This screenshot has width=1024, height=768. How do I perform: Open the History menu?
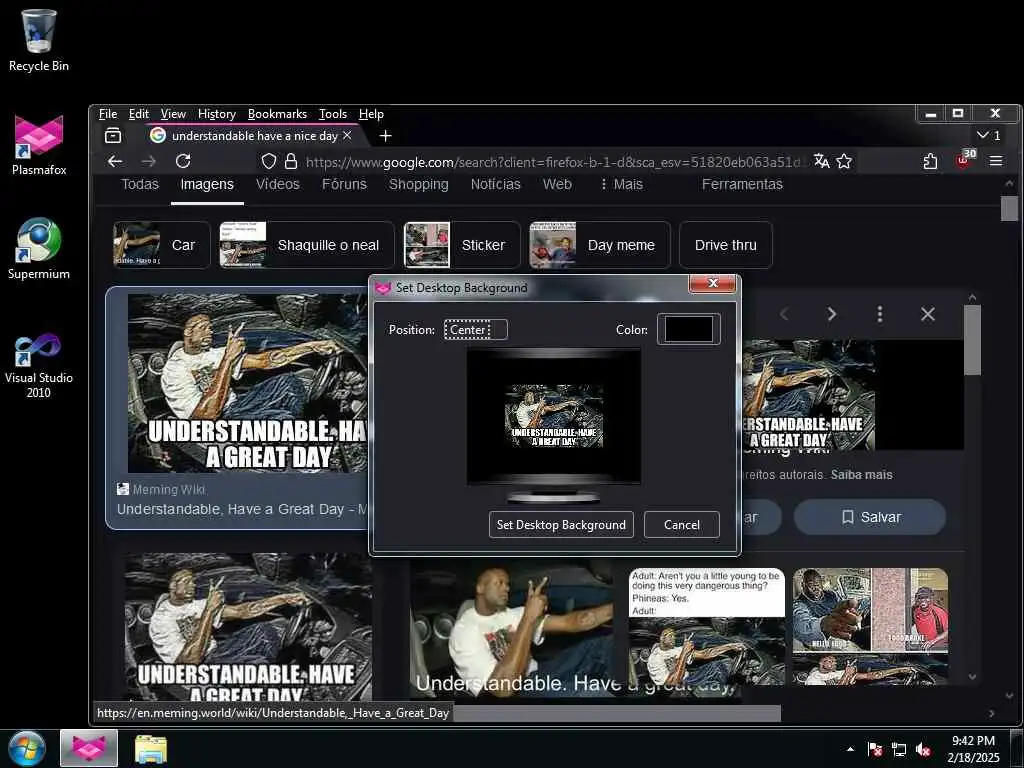coord(216,114)
